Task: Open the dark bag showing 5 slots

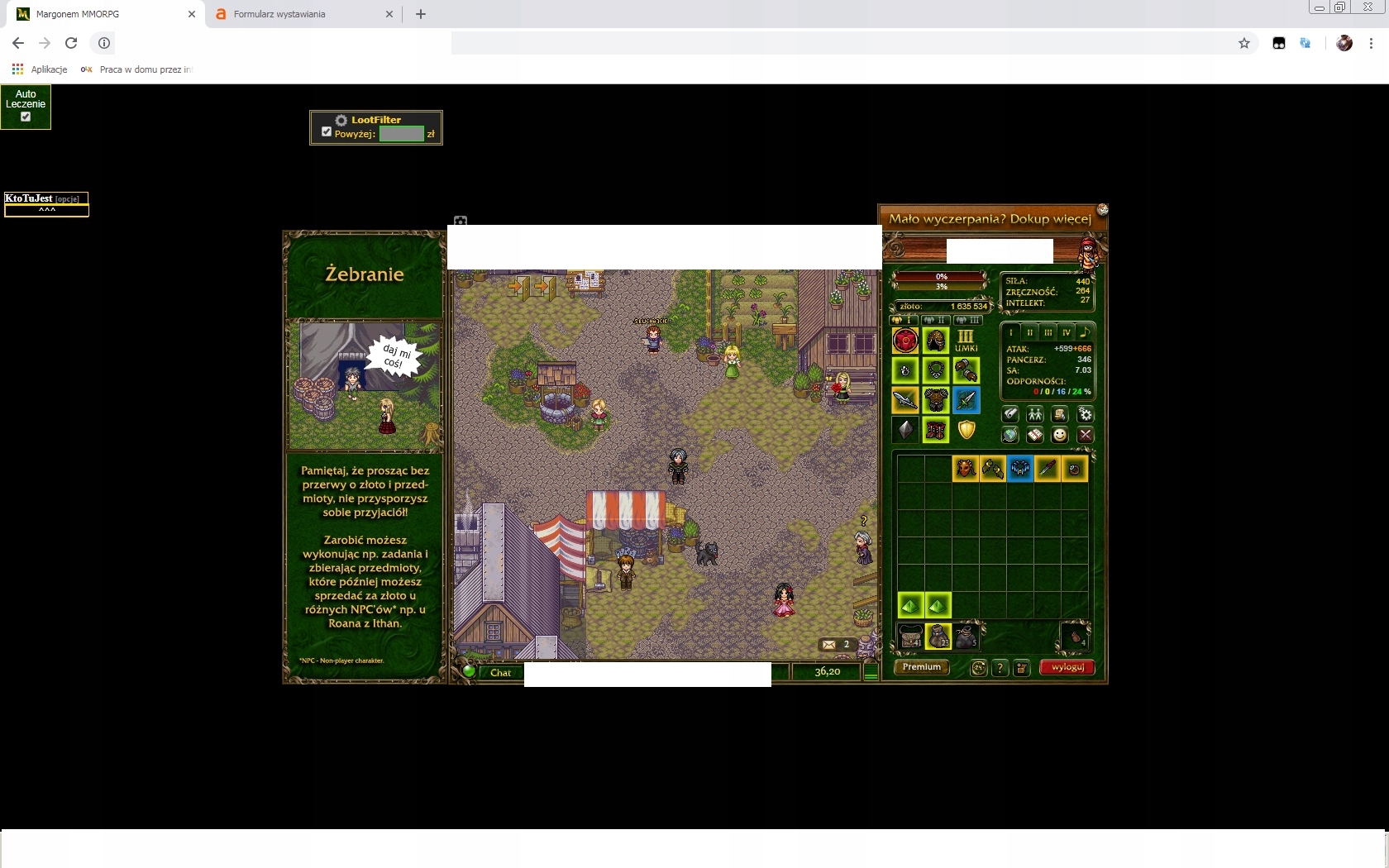Action: click(x=965, y=637)
